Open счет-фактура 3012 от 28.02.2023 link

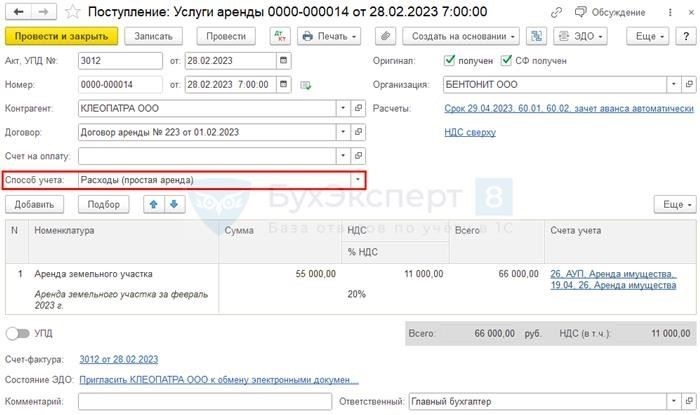119,359
